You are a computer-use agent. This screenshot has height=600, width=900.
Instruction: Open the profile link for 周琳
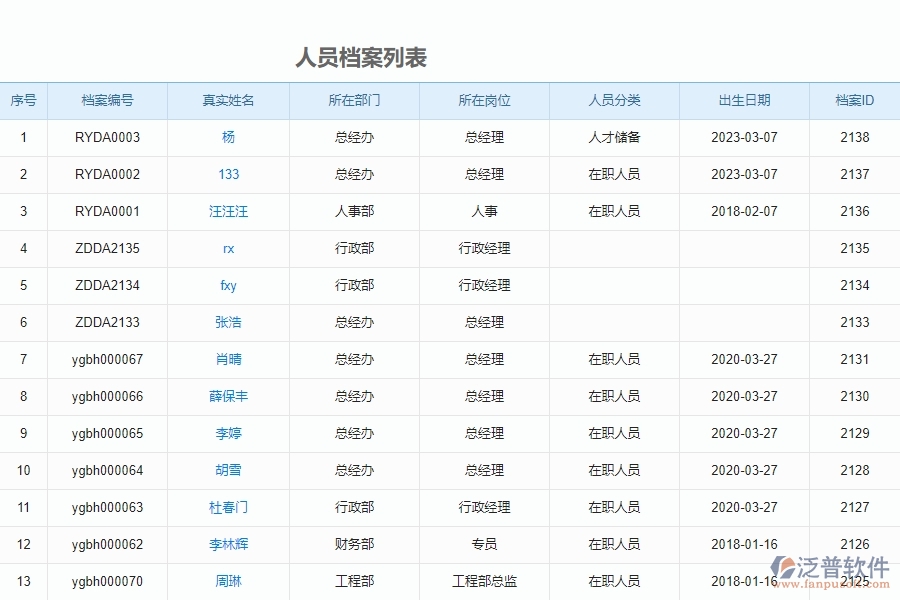228,581
